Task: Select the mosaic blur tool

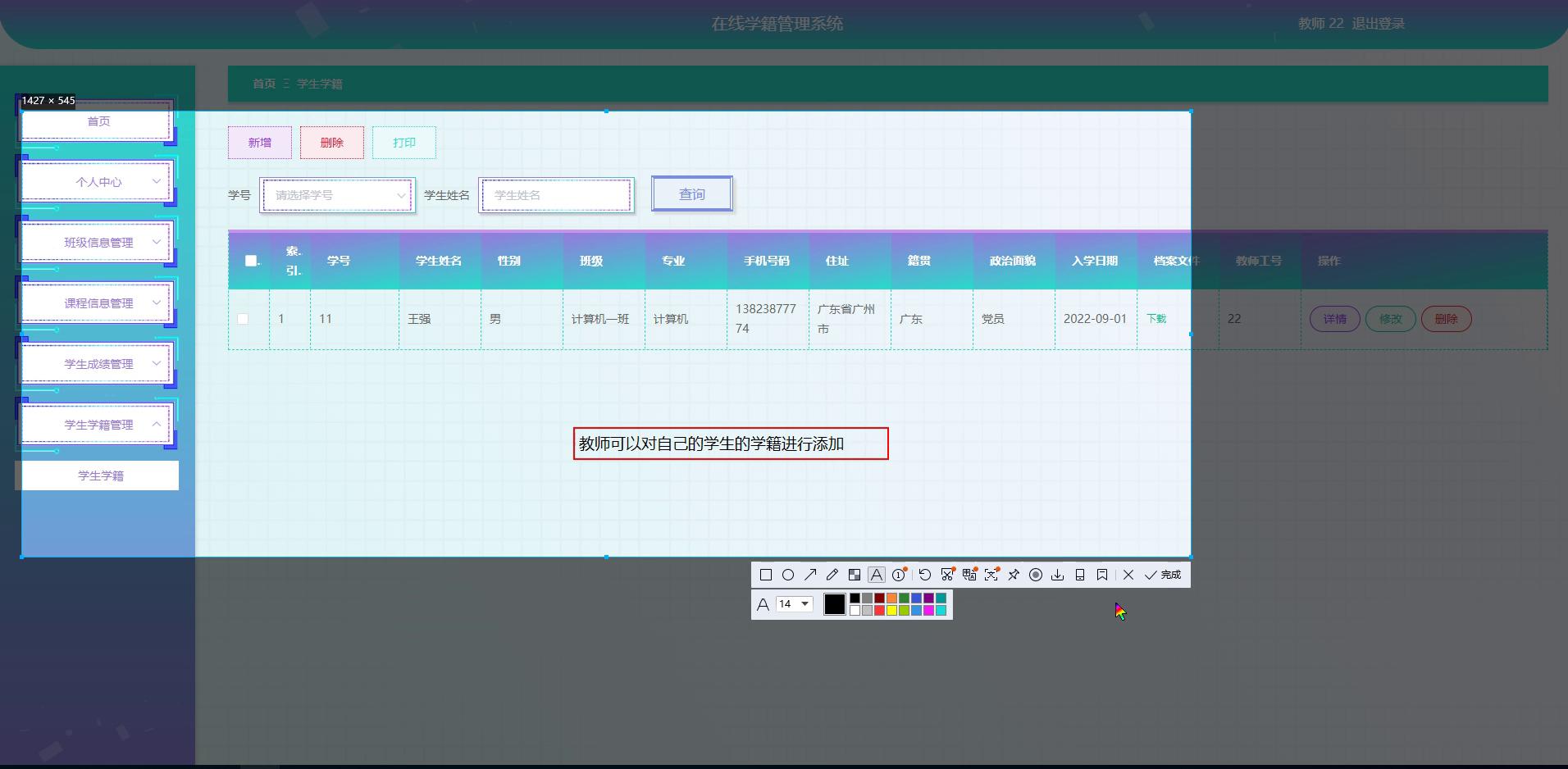Action: click(855, 575)
